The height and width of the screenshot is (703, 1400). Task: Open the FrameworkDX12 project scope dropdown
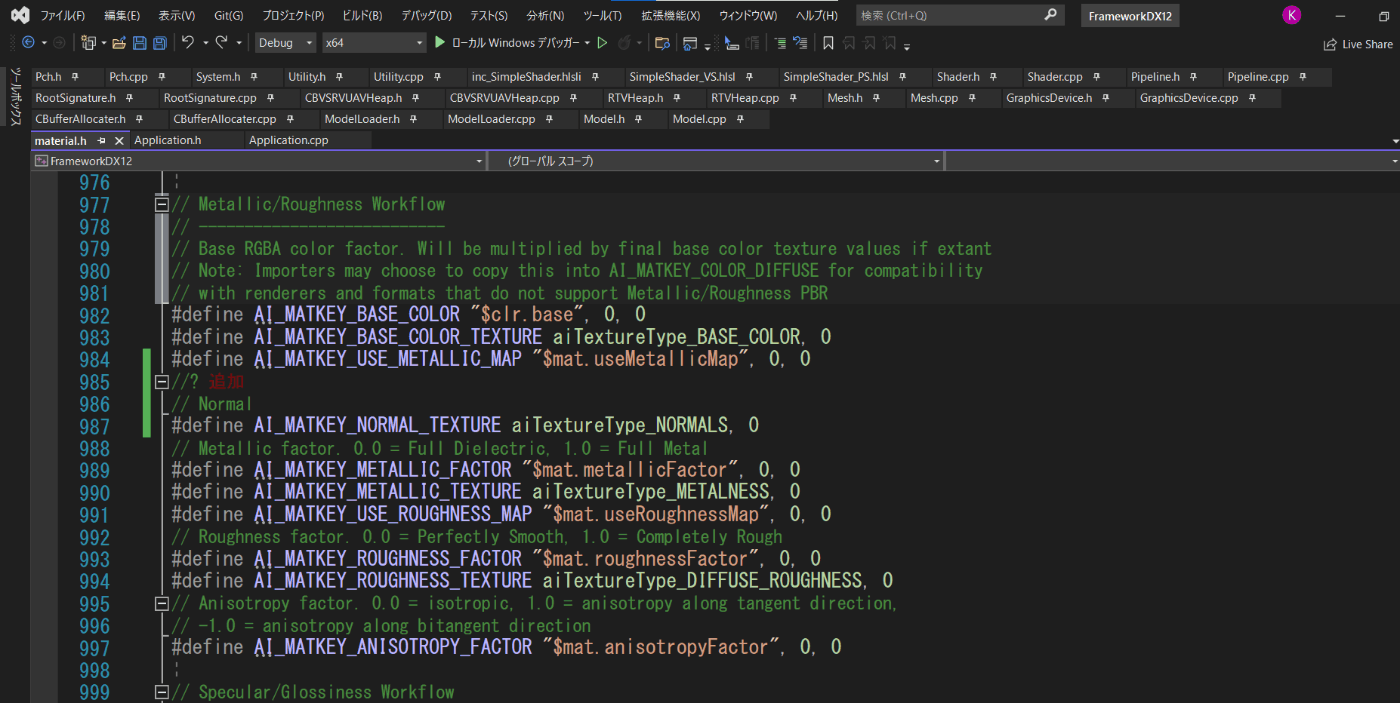click(258, 161)
